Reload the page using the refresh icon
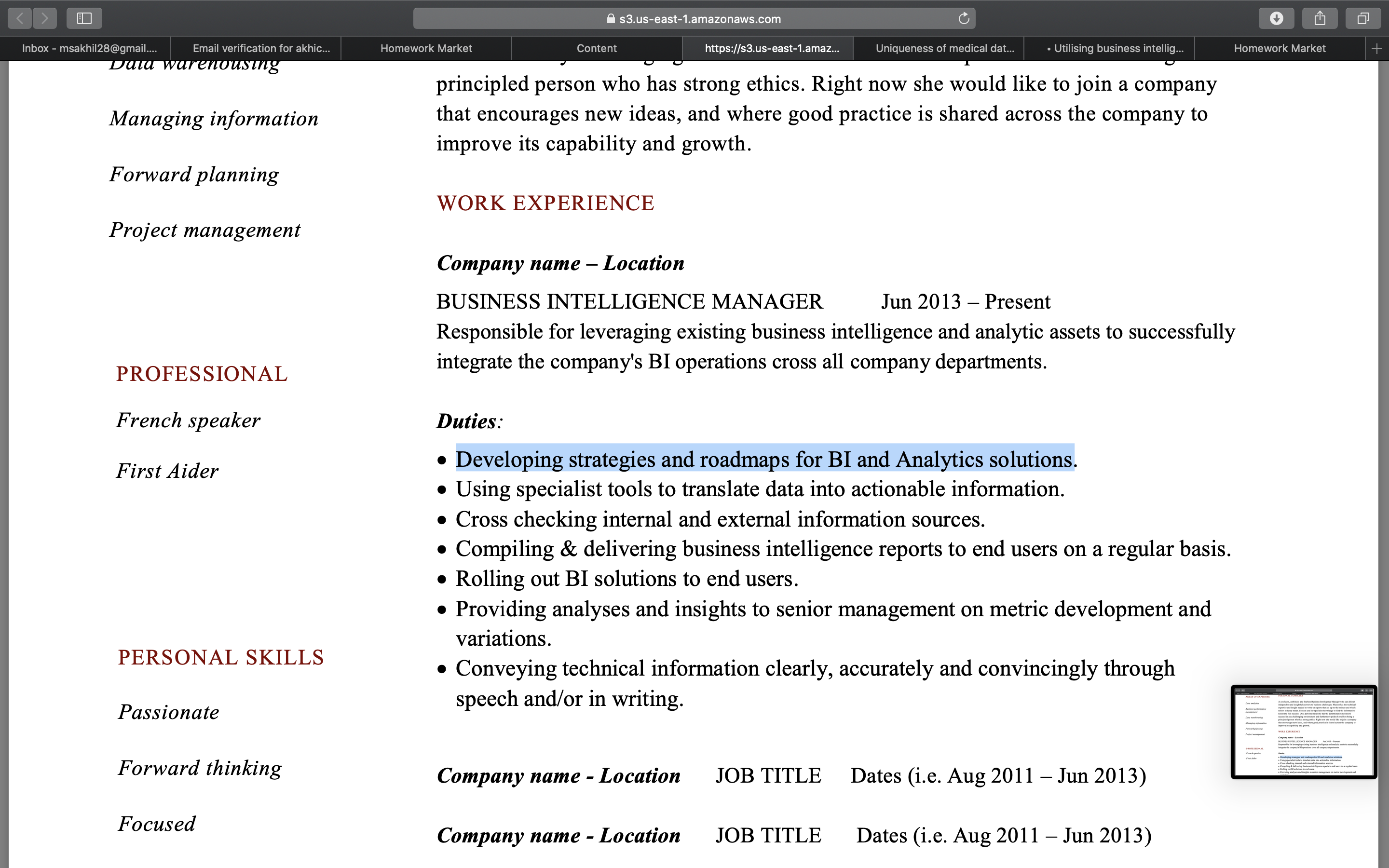Screen dimensions: 1389x868 tap(964, 18)
